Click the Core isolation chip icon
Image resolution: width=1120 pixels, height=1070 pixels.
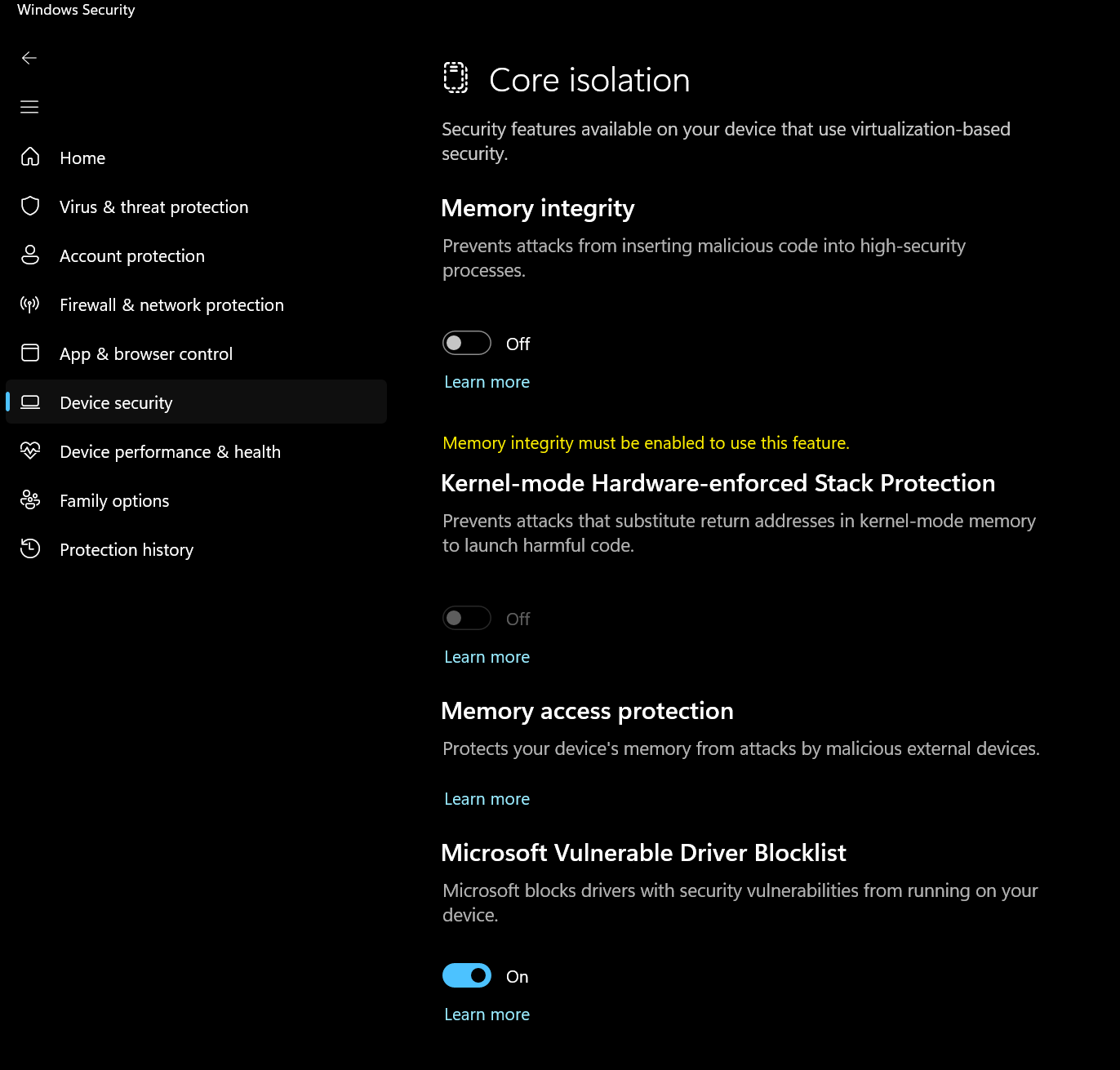[456, 78]
